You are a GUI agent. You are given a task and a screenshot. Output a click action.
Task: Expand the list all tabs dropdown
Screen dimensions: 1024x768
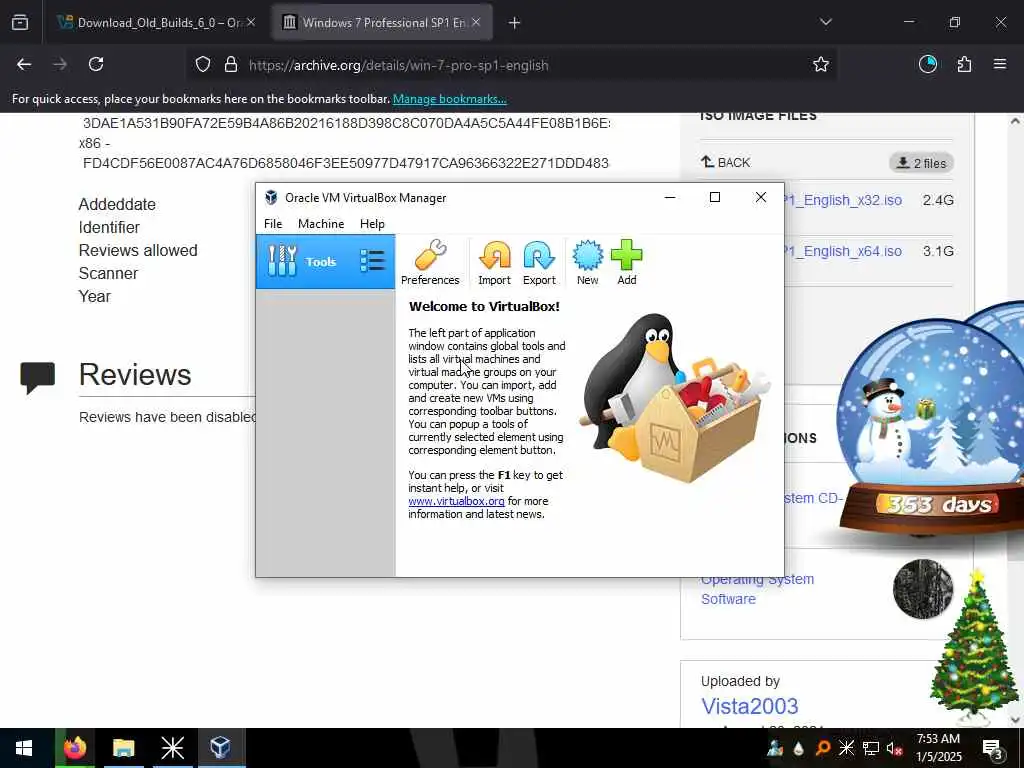825,22
